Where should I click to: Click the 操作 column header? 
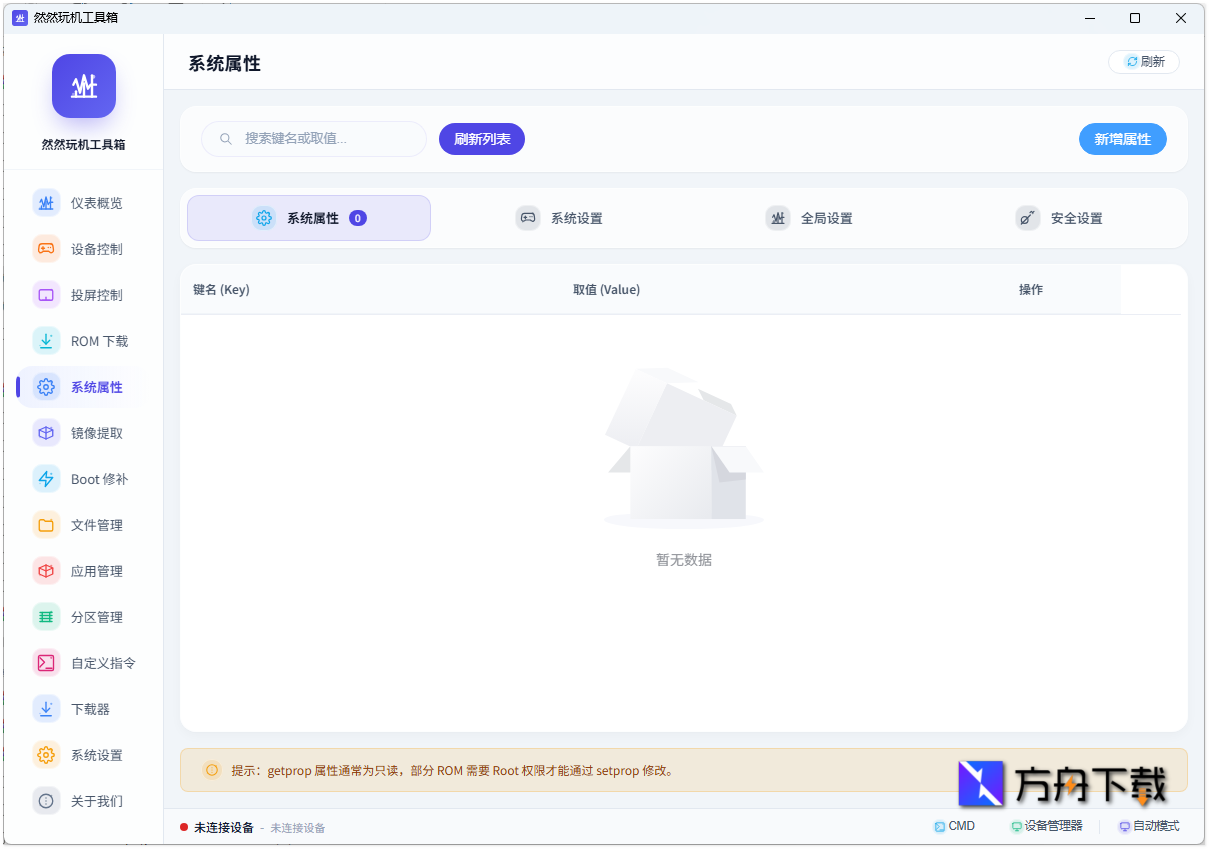[1031, 290]
